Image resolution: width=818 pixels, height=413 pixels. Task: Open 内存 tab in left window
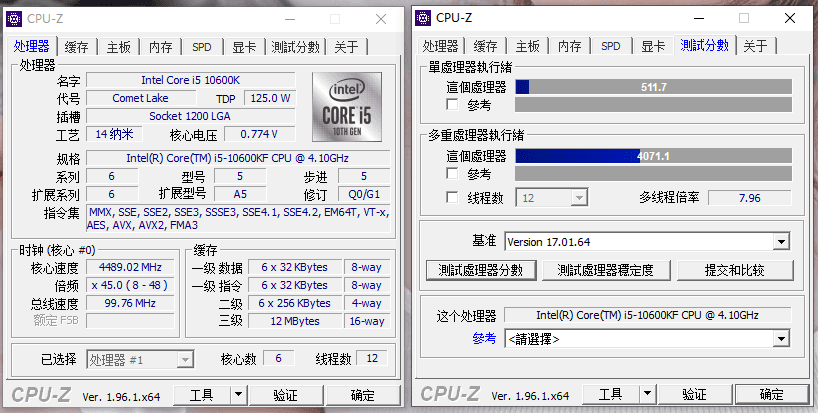(x=160, y=47)
